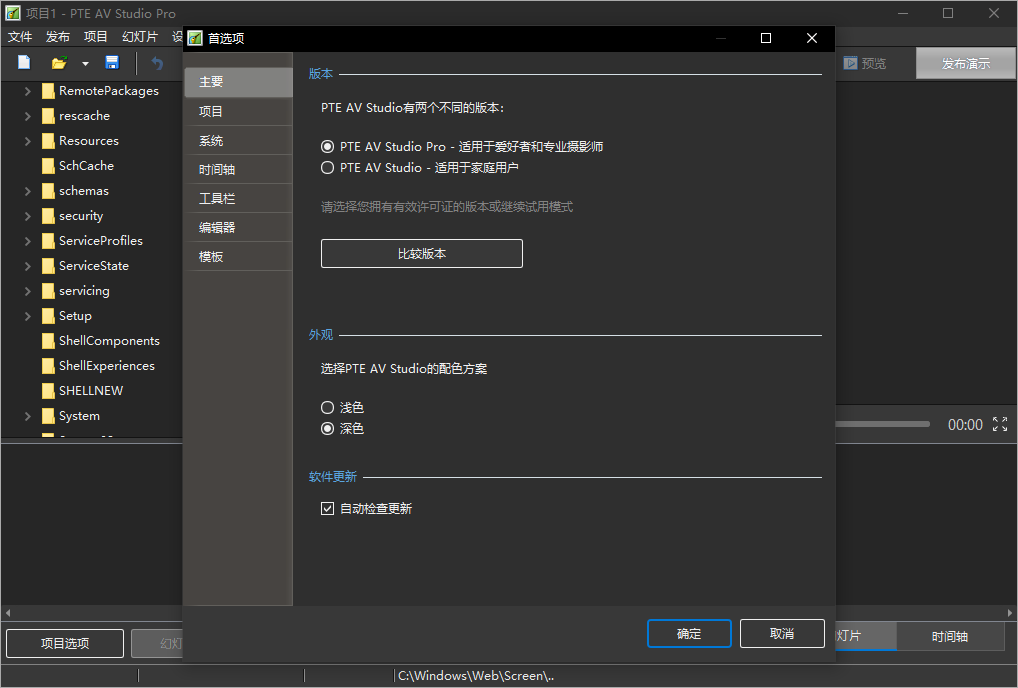This screenshot has height=688, width=1018.
Task: Click the folder icon beside SHELLNEW
Action: [47, 390]
